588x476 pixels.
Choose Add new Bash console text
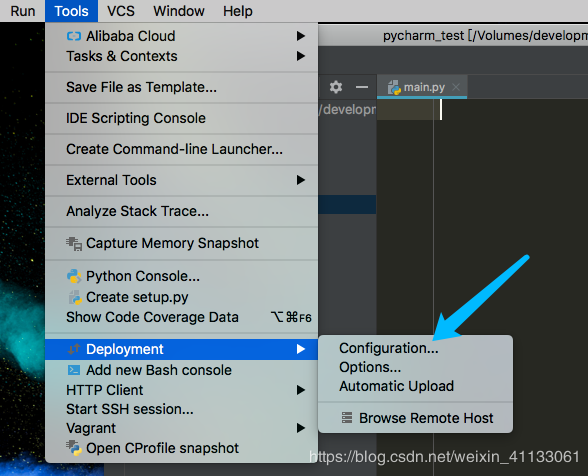point(159,370)
